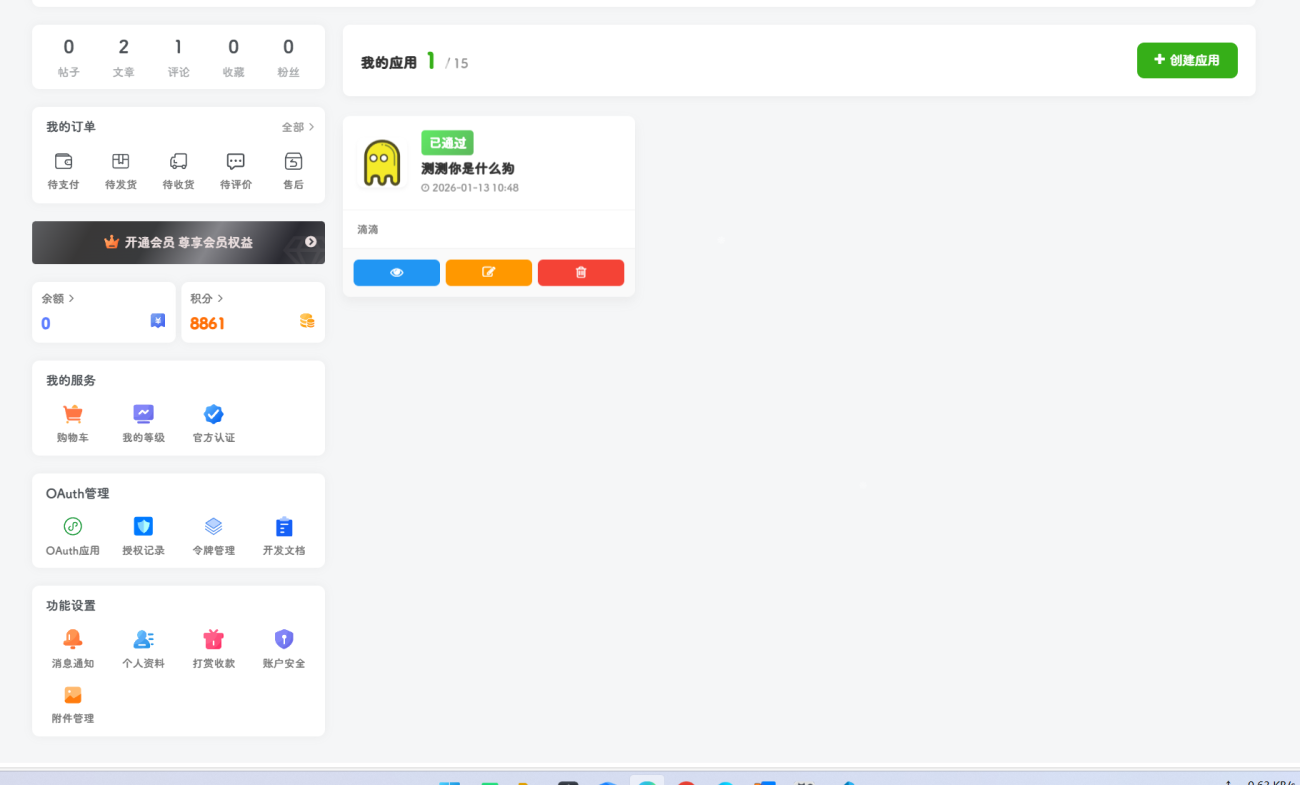The image size is (1300, 785).
Task: Click the yellow ghost app thumbnail
Action: [382, 163]
